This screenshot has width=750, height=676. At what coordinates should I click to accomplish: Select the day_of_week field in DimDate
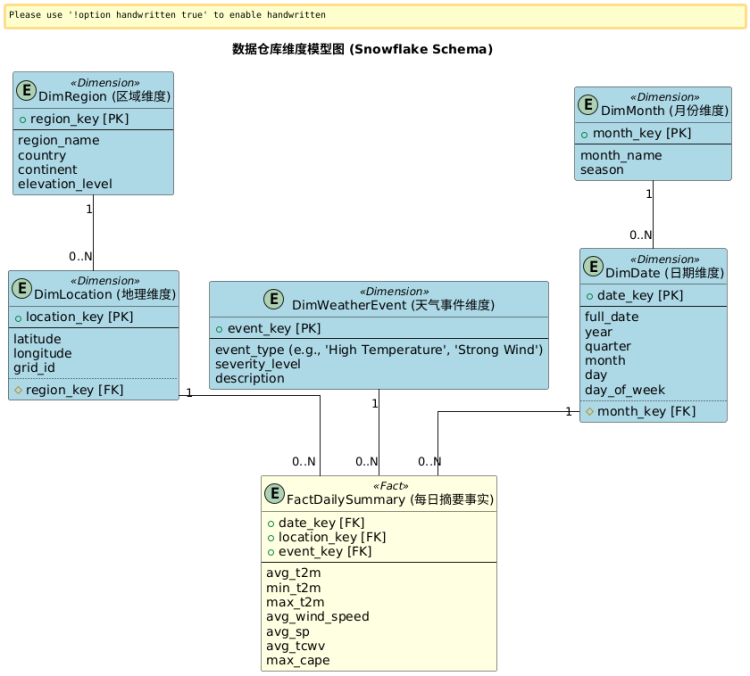625,390
